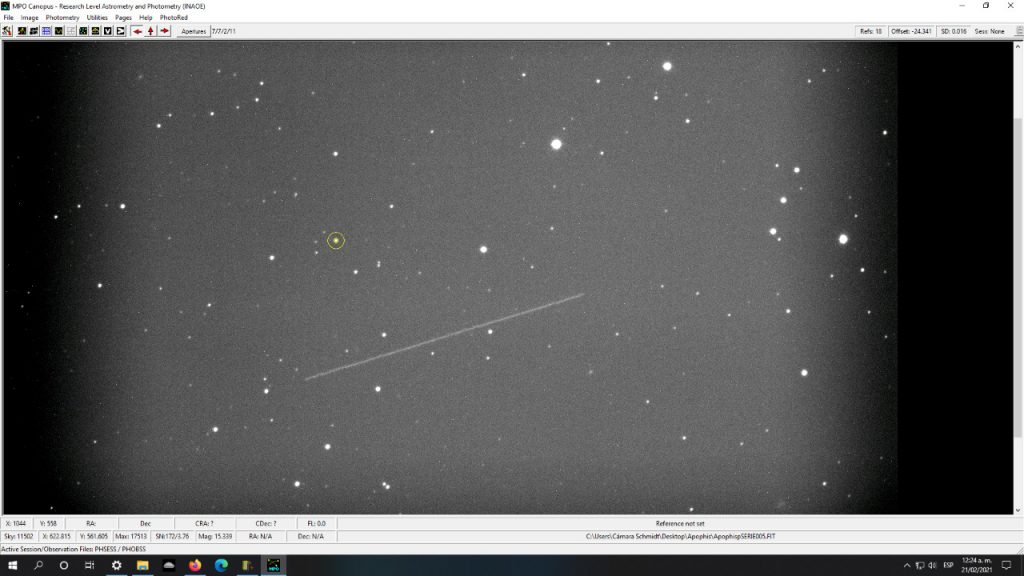Image resolution: width=1024 pixels, height=576 pixels.
Task: Open the File menu
Action: pos(9,18)
